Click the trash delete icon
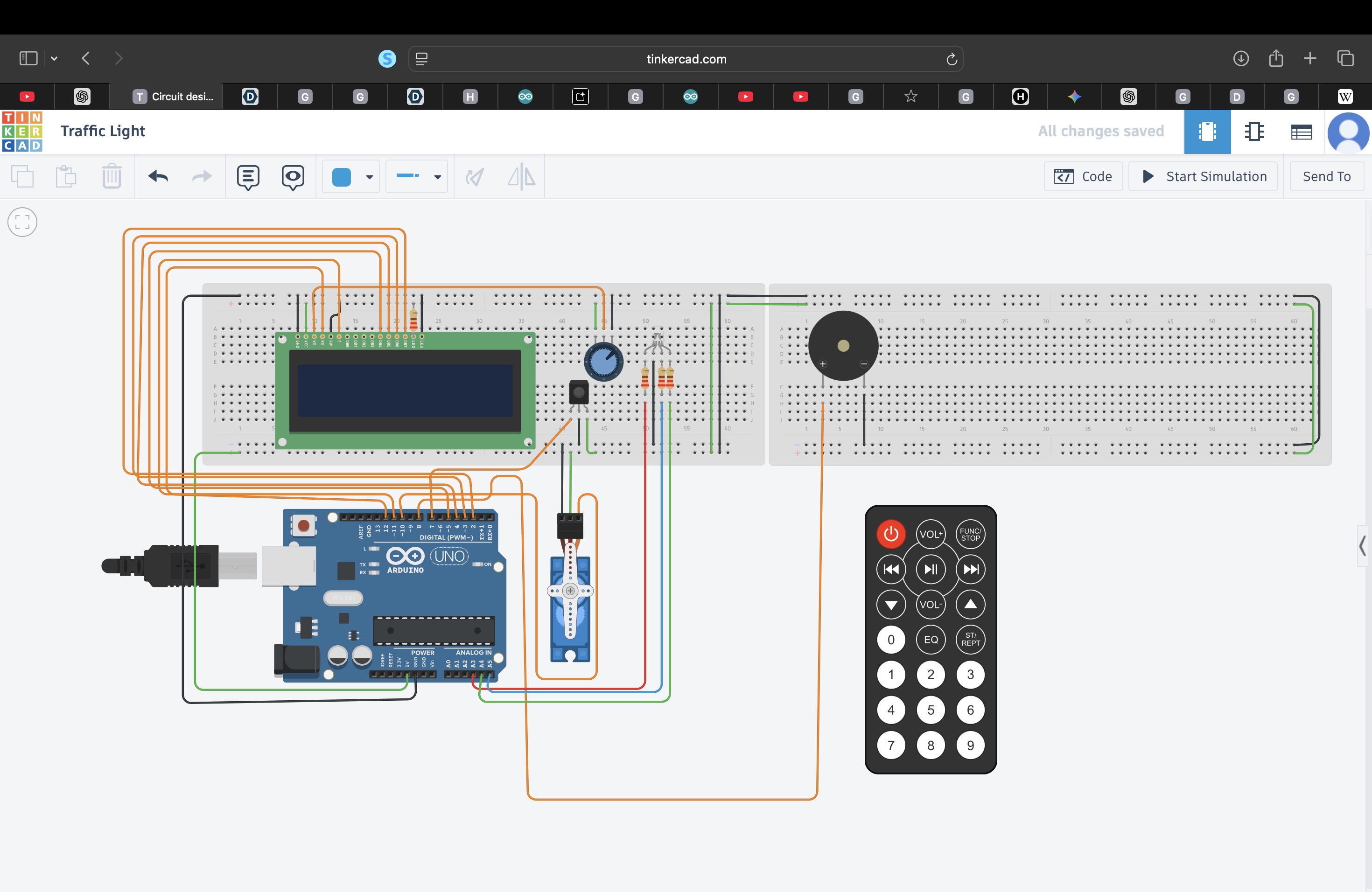Image resolution: width=1372 pixels, height=892 pixels. 111,176
